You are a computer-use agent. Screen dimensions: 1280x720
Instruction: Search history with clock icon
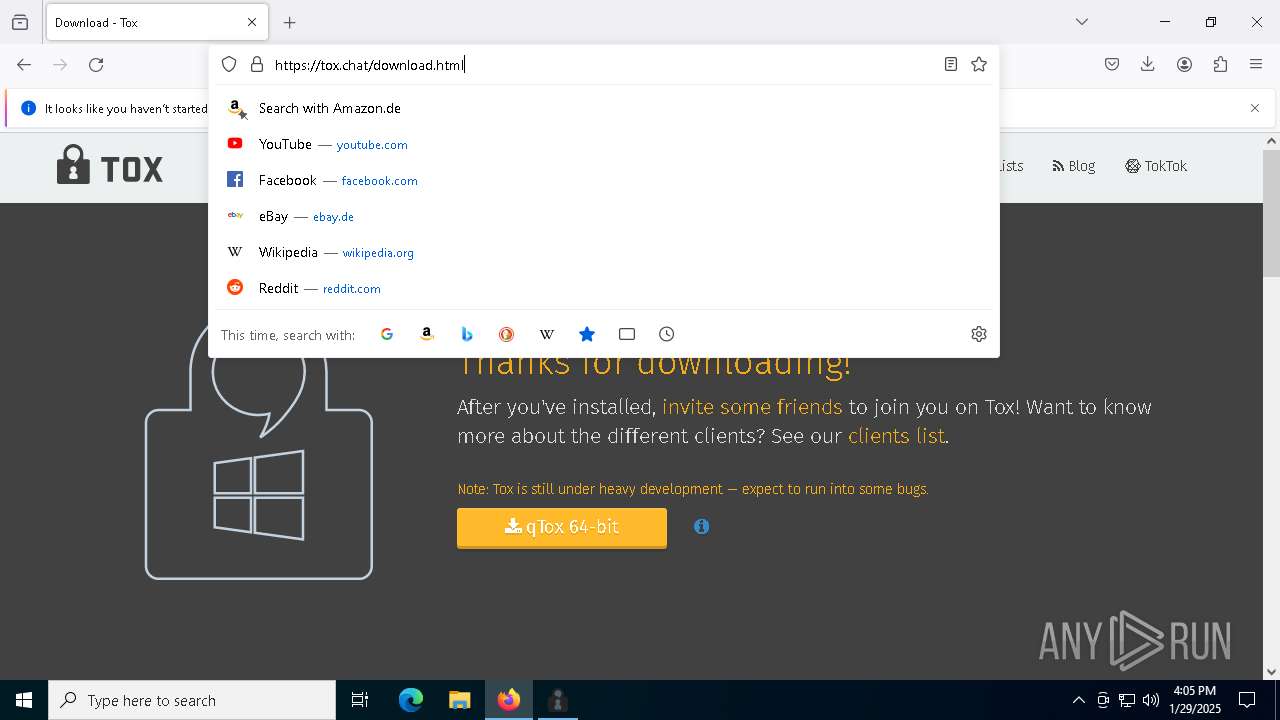[667, 334]
